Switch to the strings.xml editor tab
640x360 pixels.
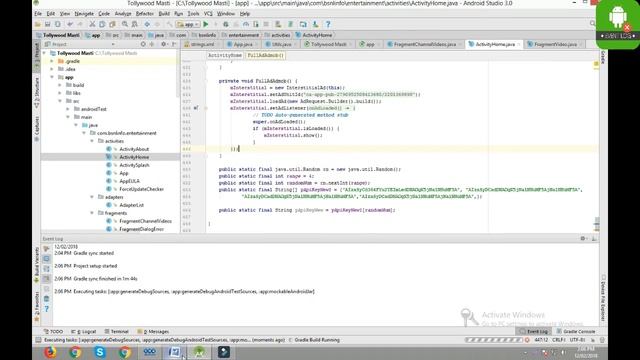(x=202, y=44)
